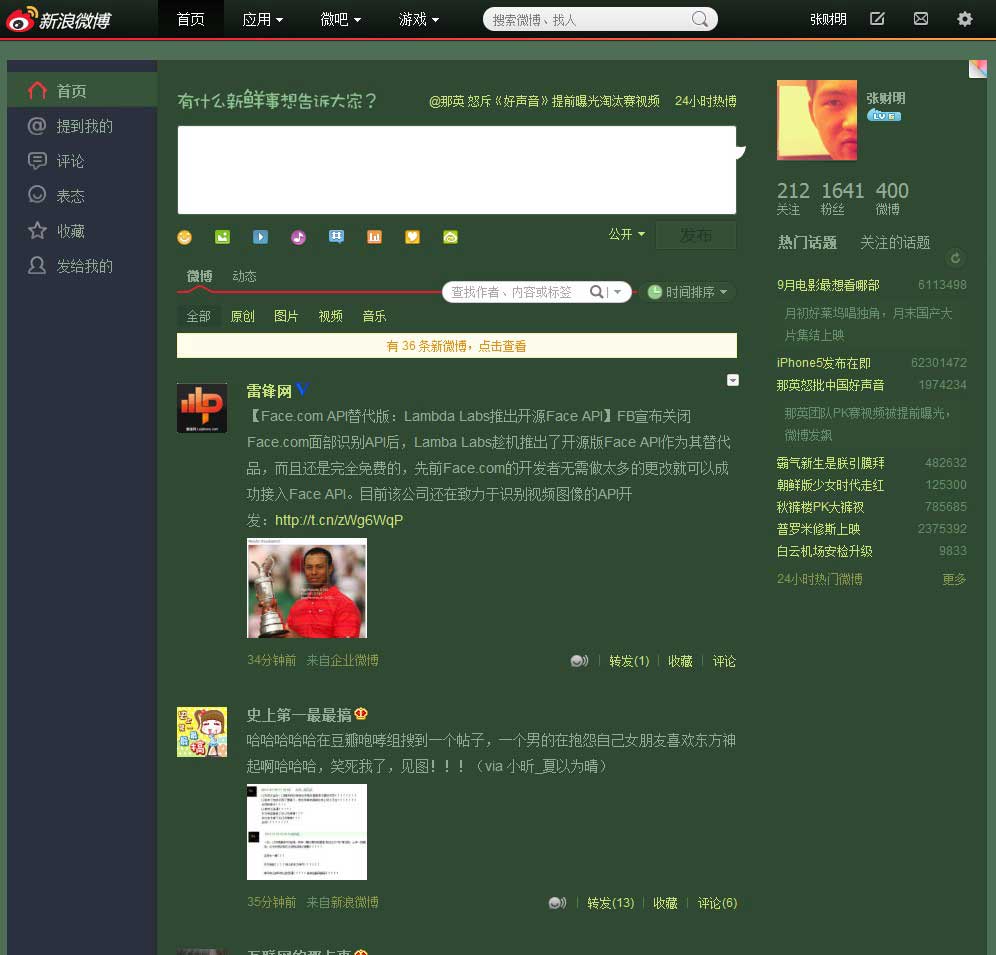Click the topic icon in the compose toolbar

[x=336, y=237]
